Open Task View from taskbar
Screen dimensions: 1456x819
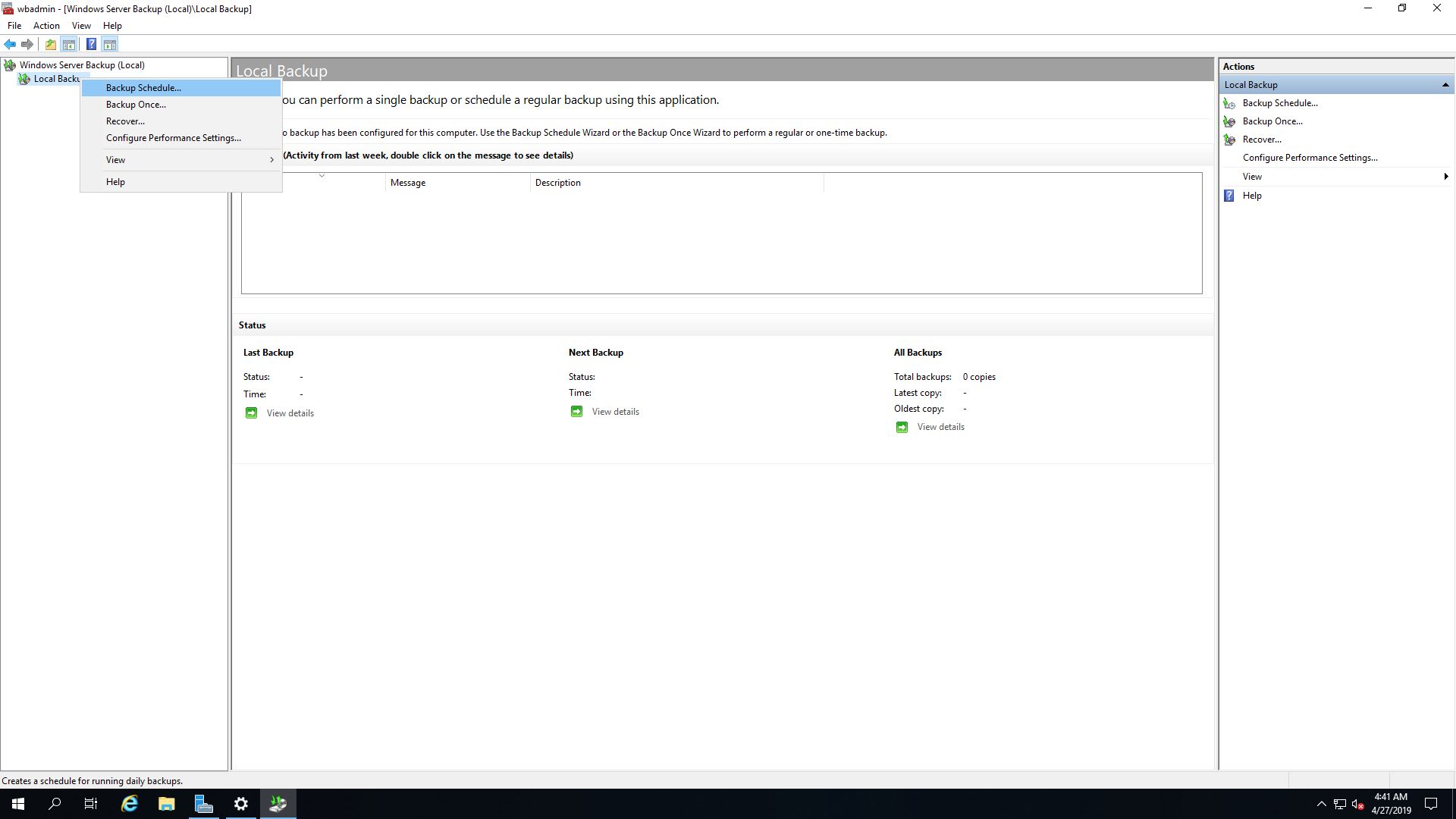pos(91,804)
